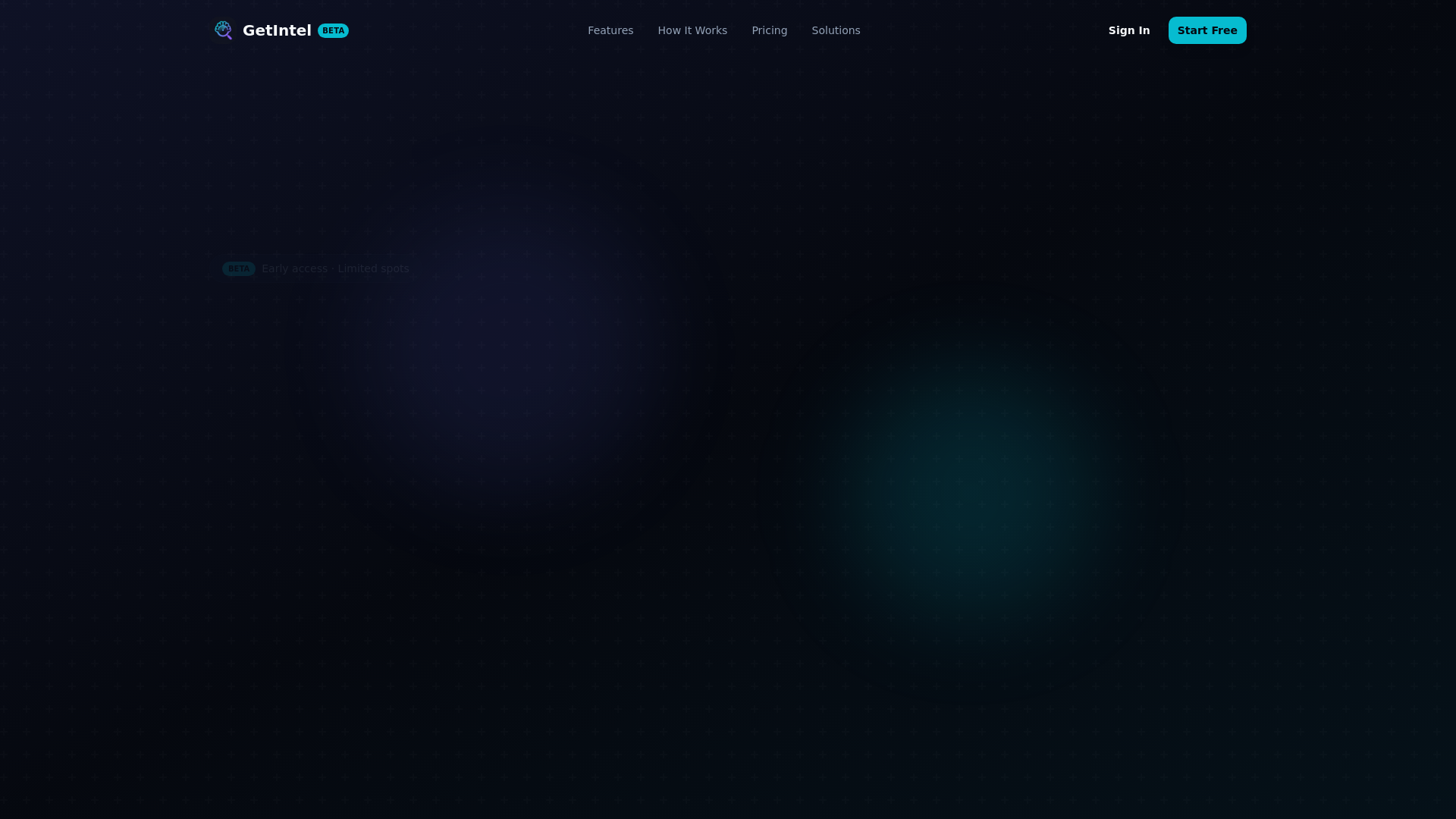Viewport: 1456px width, 819px height.
Task: Go to How It Works section
Action: point(692,31)
